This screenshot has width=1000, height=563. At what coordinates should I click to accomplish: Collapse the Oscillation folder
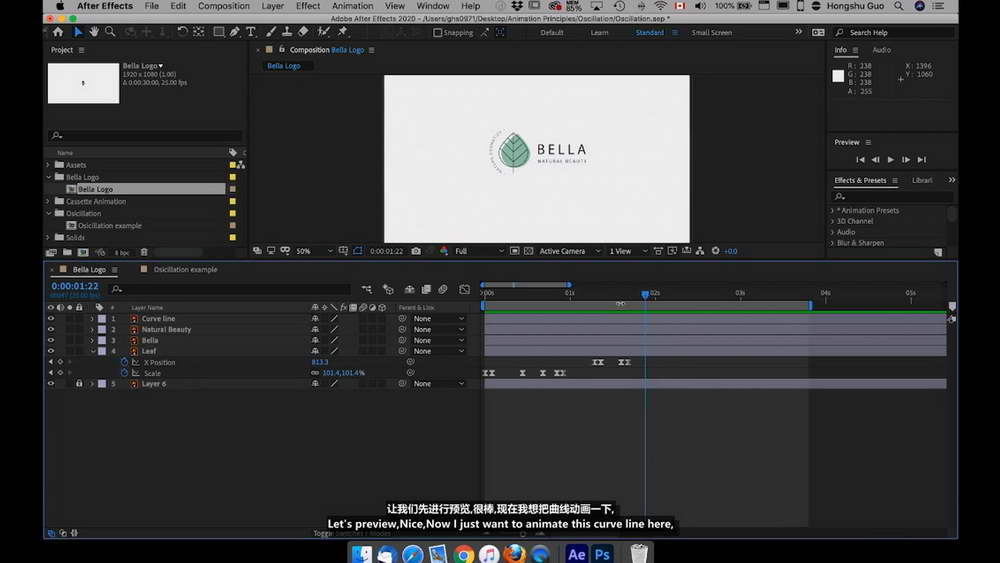48,214
